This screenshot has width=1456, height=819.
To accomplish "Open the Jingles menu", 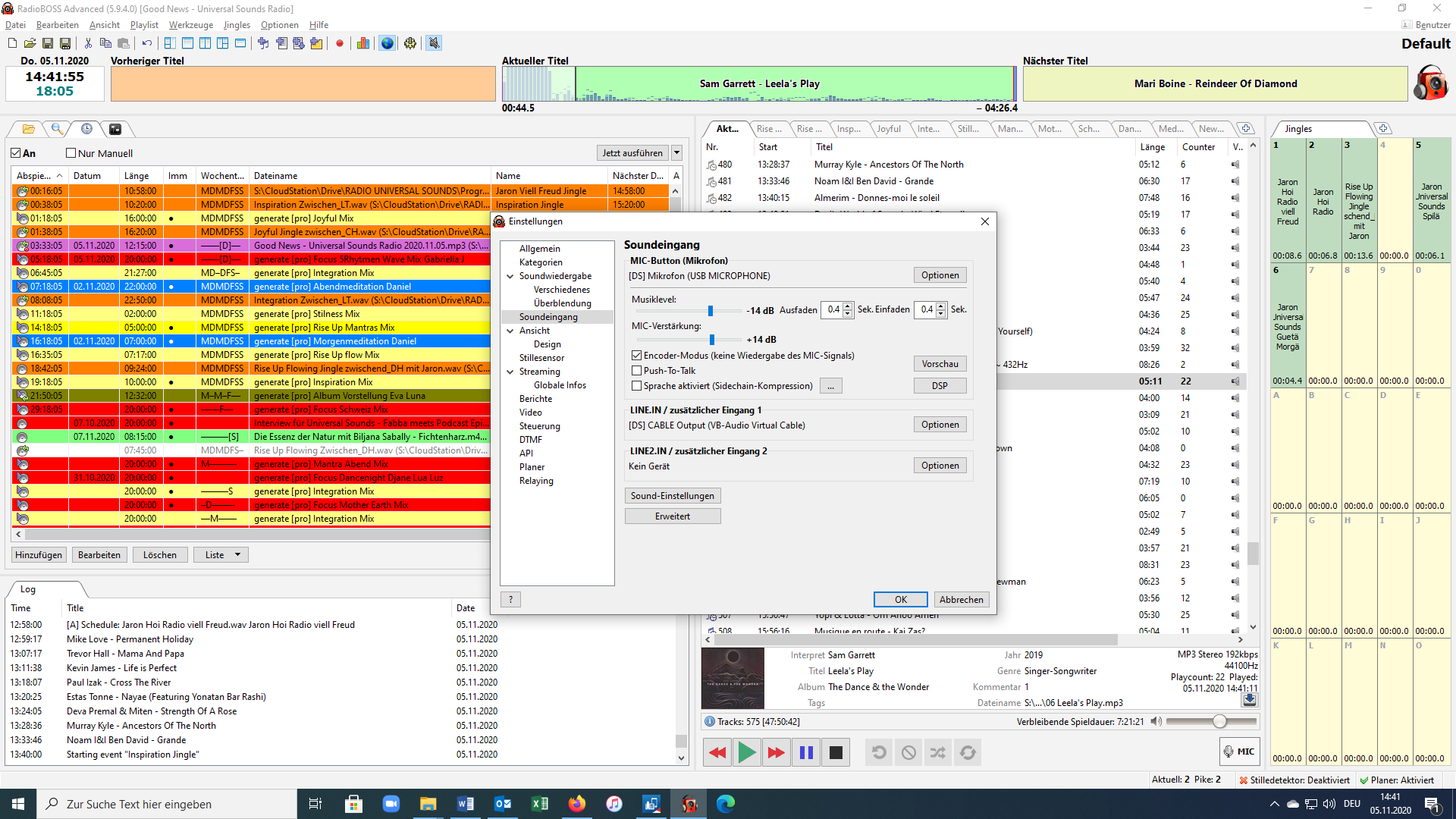I will (x=237, y=25).
